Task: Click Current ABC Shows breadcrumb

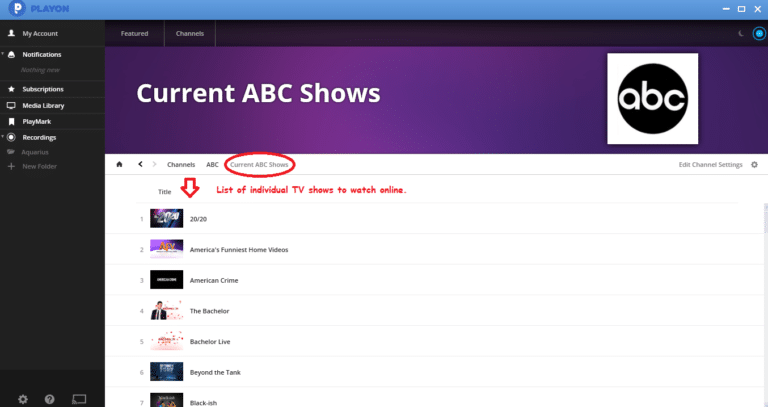Action: 259,165
